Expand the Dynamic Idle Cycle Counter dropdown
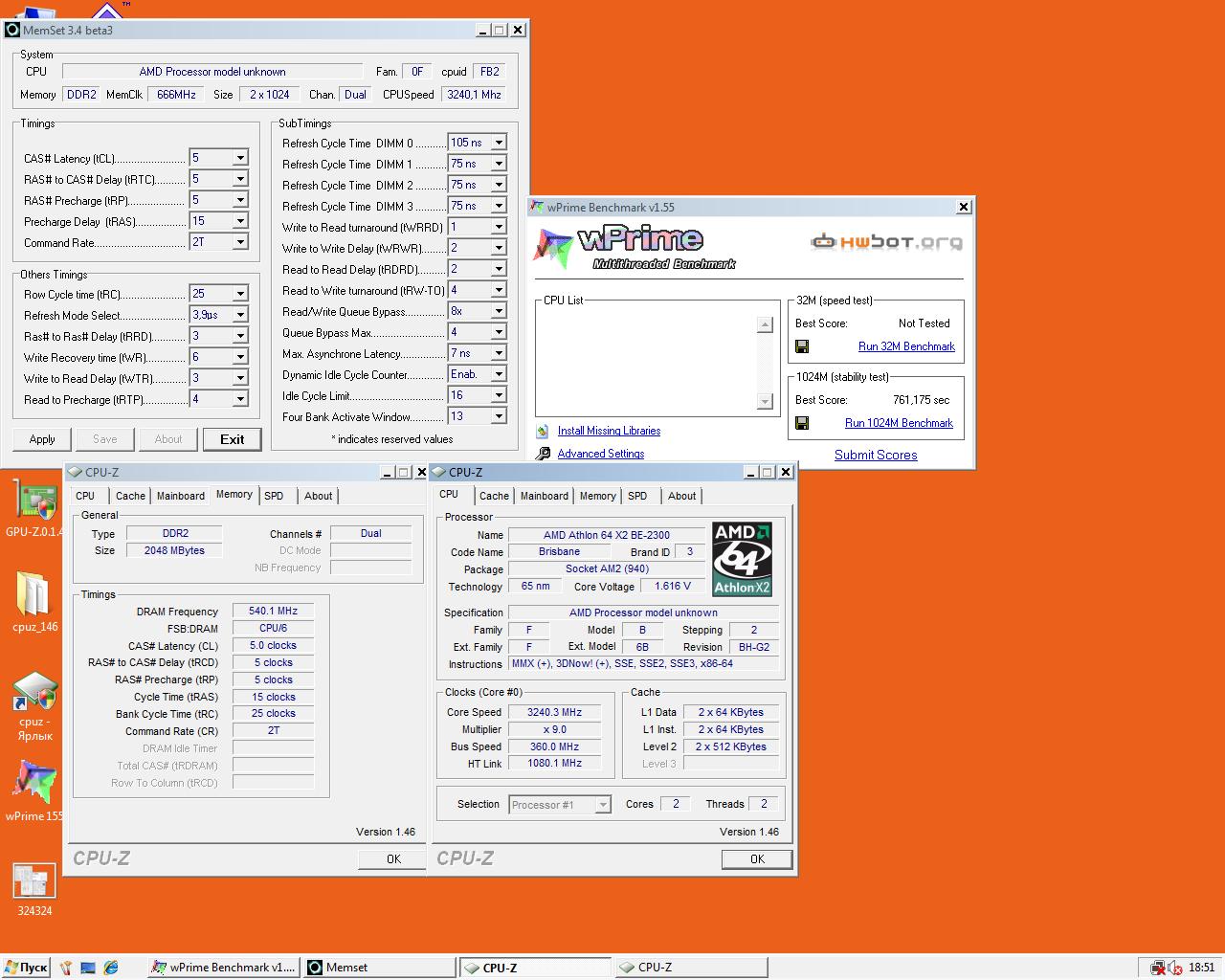 (499, 374)
